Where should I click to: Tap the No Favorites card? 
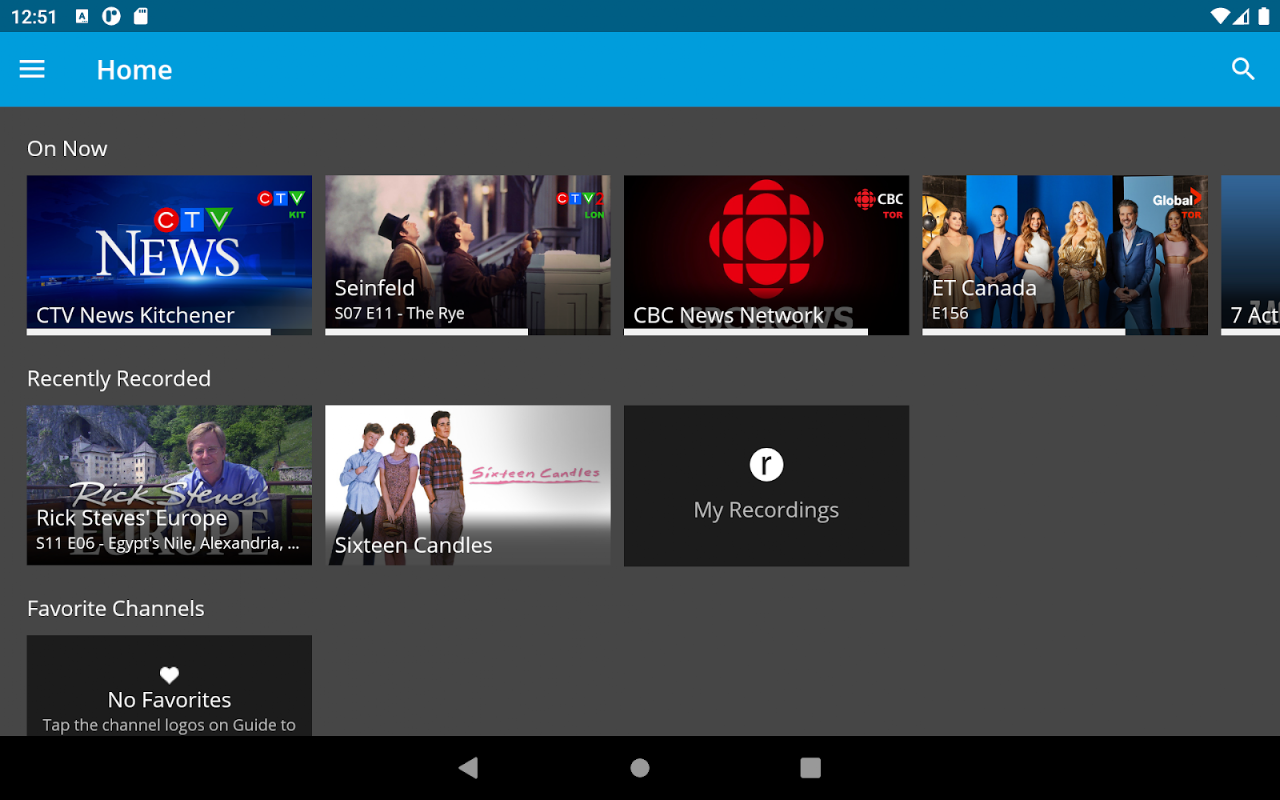pyautogui.click(x=169, y=686)
